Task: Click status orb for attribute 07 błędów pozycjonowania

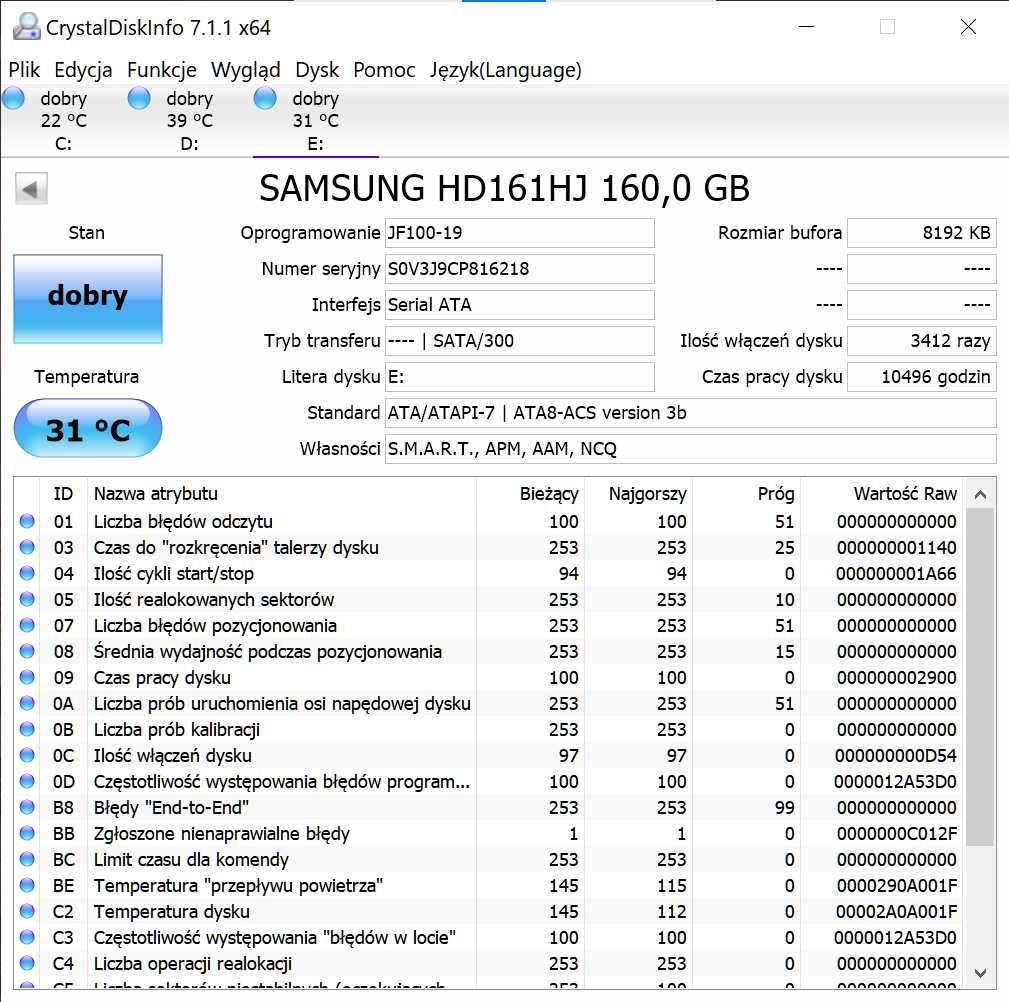Action: pyautogui.click(x=27, y=626)
